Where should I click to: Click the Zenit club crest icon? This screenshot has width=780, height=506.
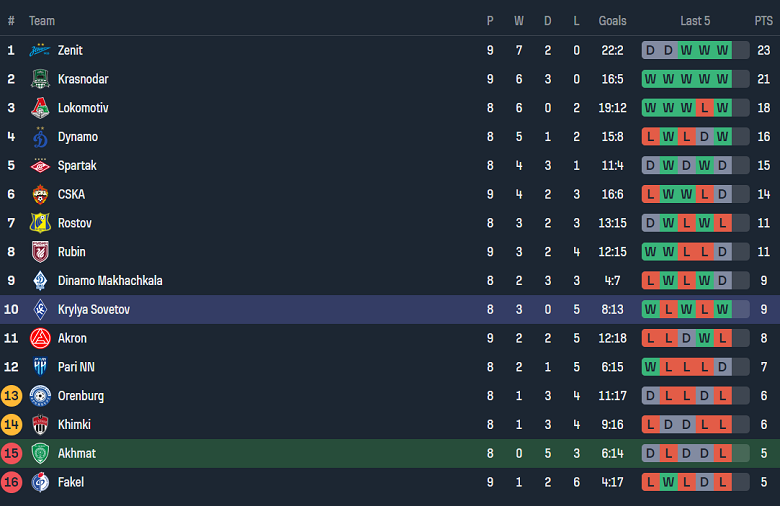tap(40, 50)
